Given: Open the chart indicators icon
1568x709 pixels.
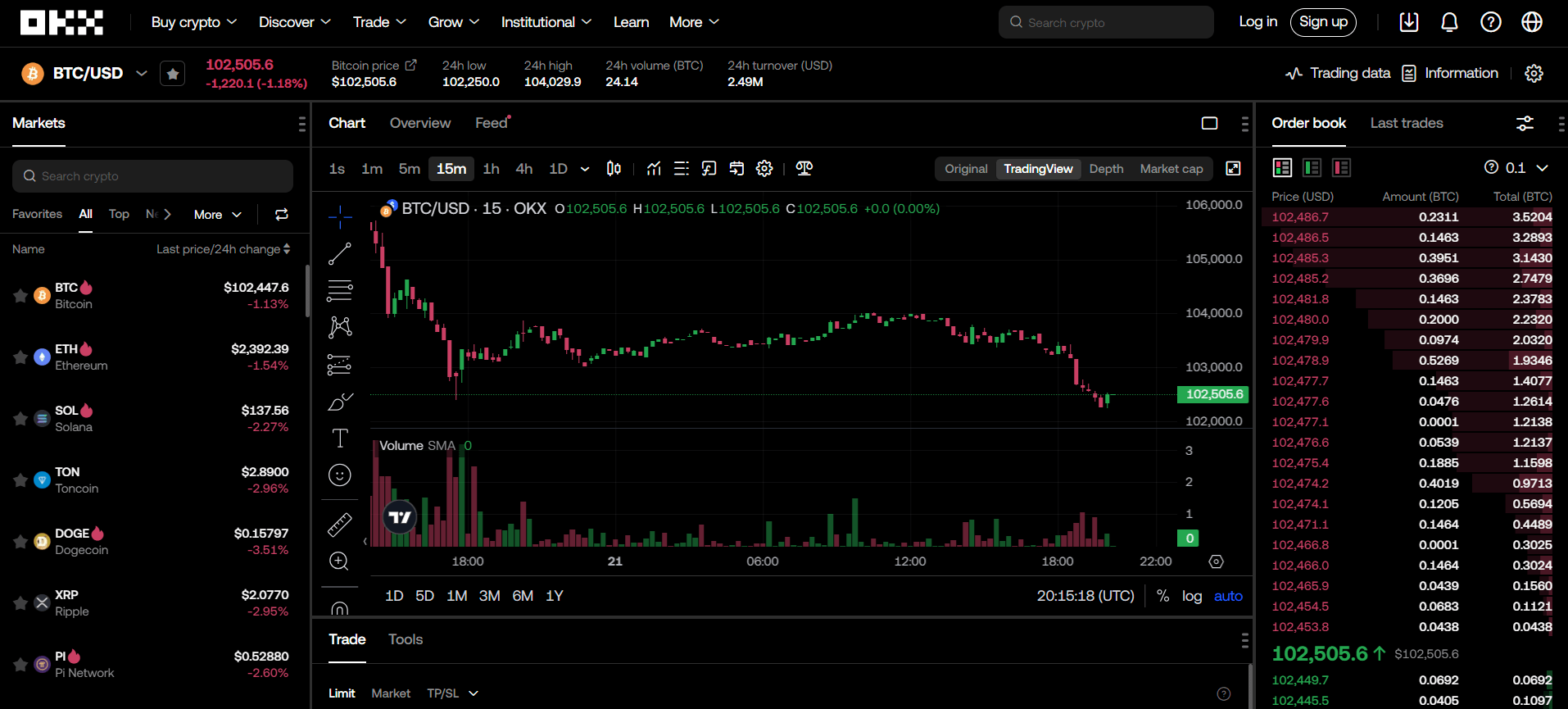Looking at the screenshot, I should coord(654,169).
